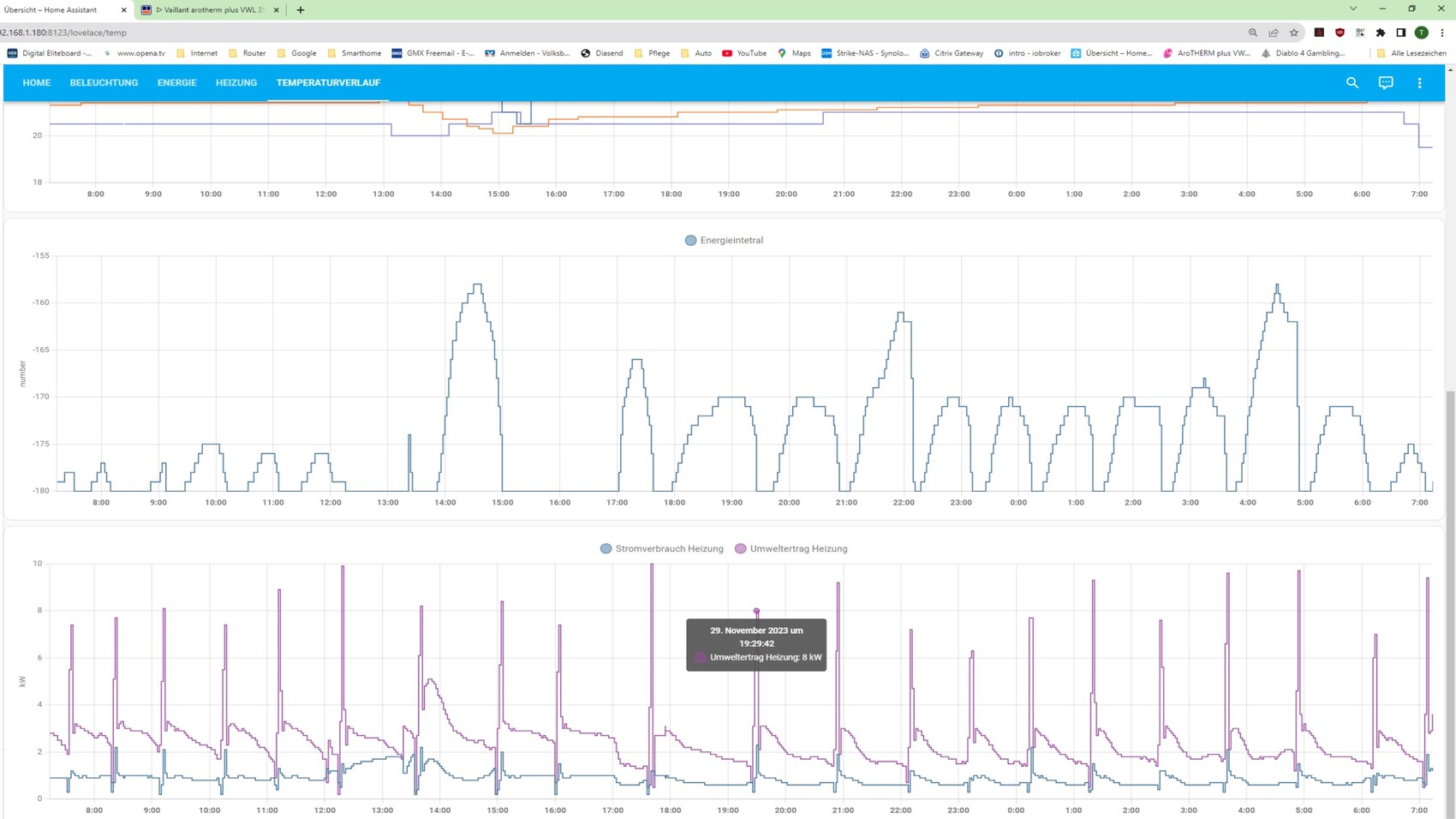
Task: Expand the Alle Lesezeichen folder
Action: pos(1411,53)
